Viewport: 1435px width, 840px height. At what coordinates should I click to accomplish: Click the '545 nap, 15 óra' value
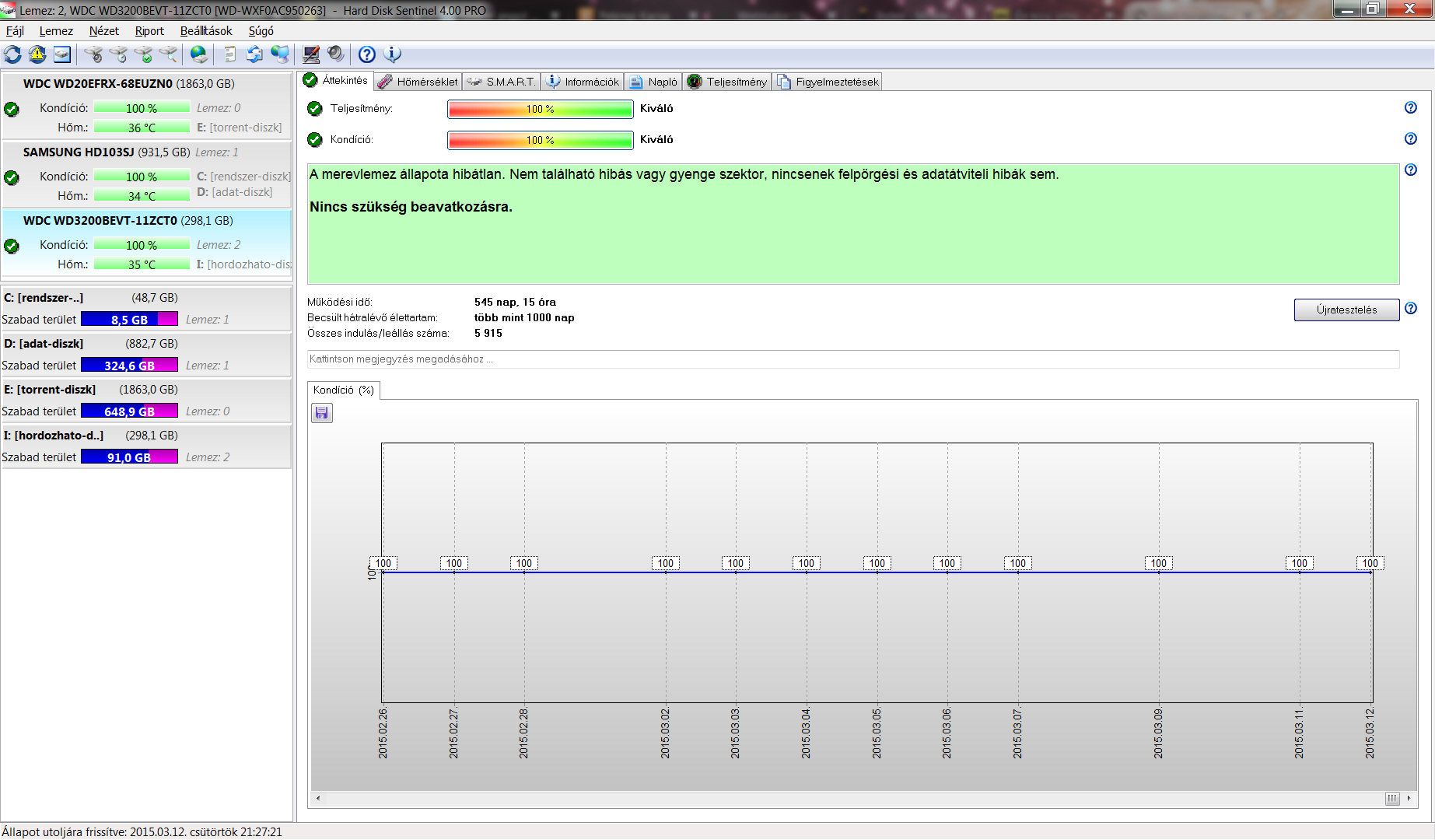[515, 302]
